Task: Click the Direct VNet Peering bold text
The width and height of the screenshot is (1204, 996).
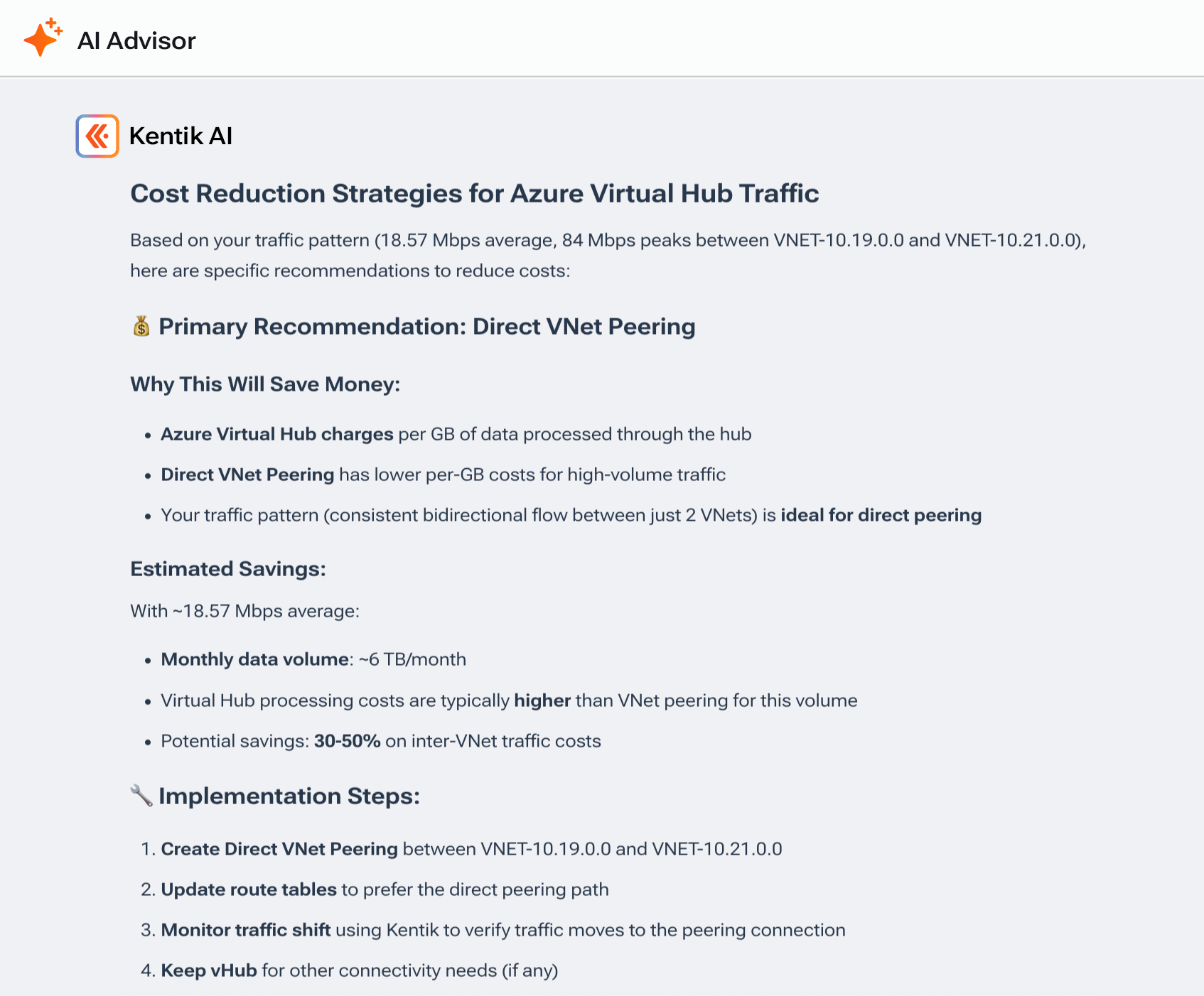Action: [247, 474]
